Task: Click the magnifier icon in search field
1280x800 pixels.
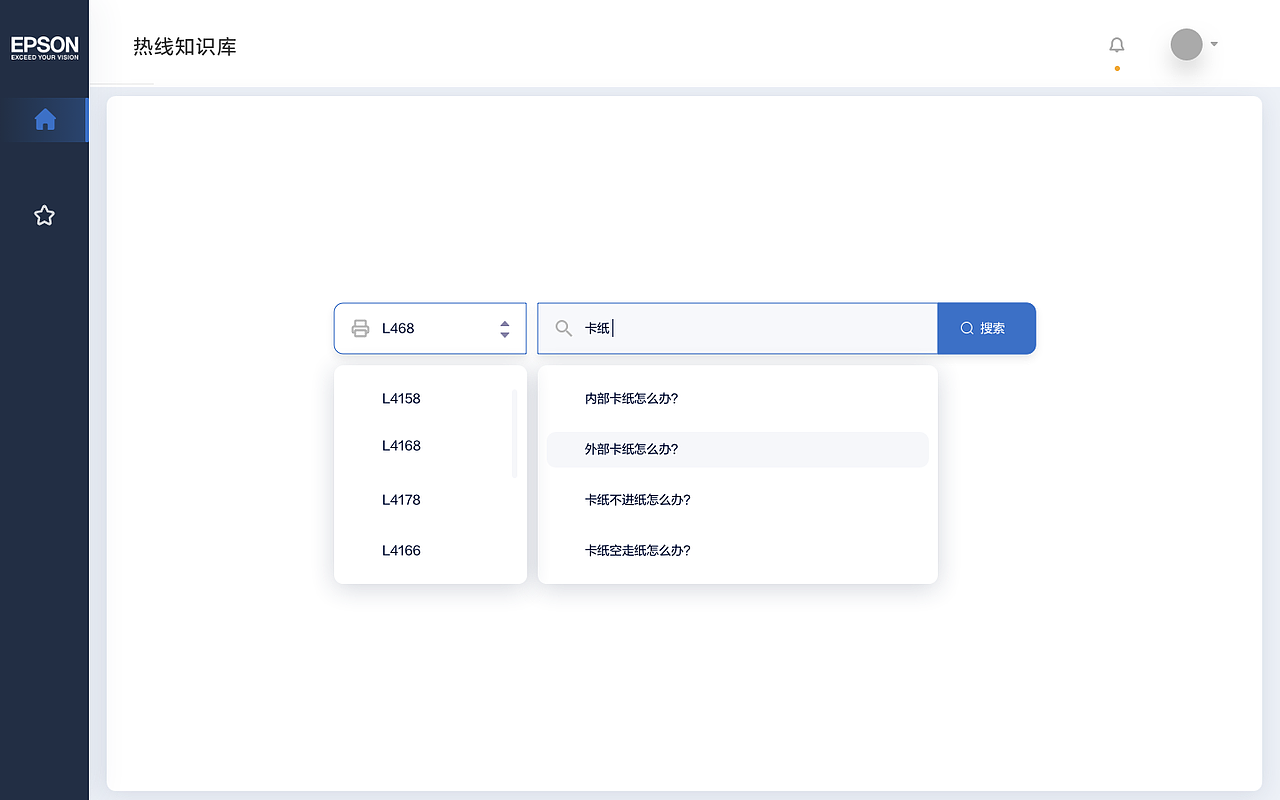Action: (x=564, y=328)
